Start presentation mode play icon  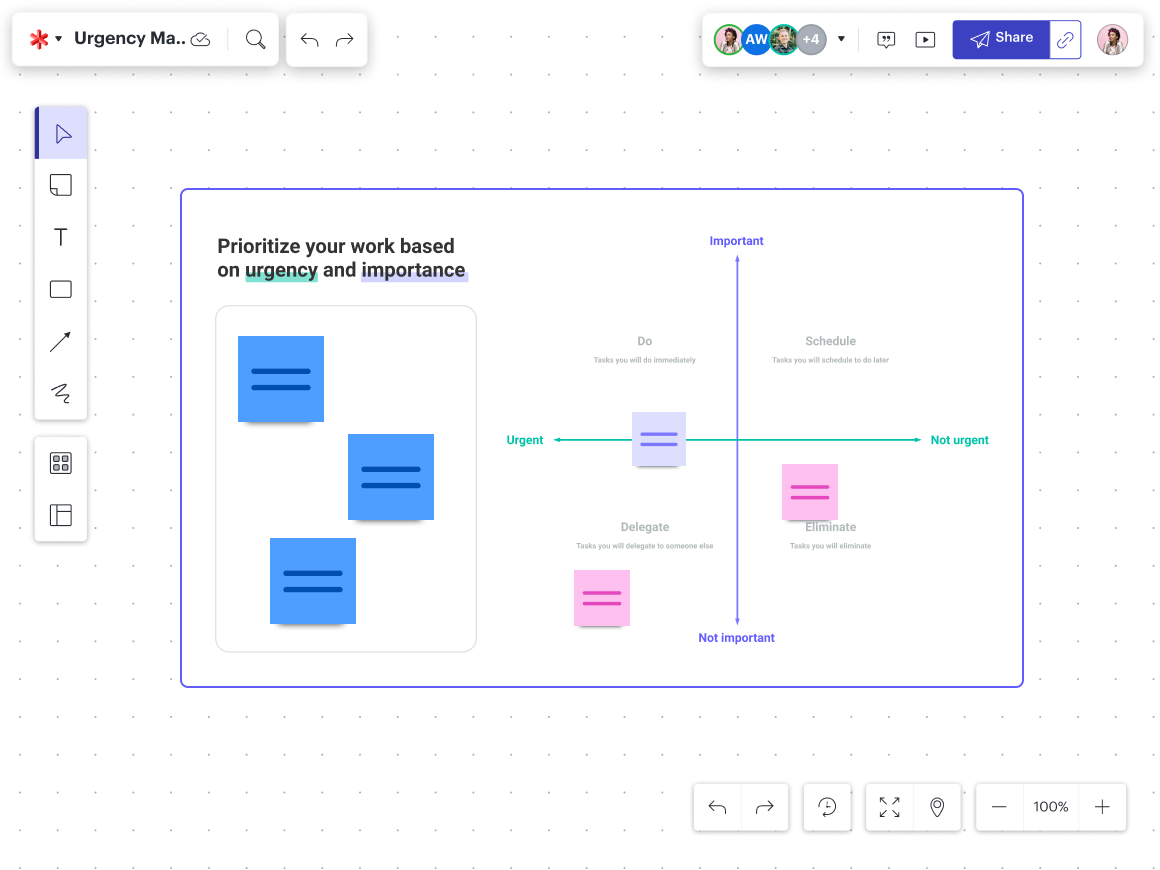click(926, 40)
